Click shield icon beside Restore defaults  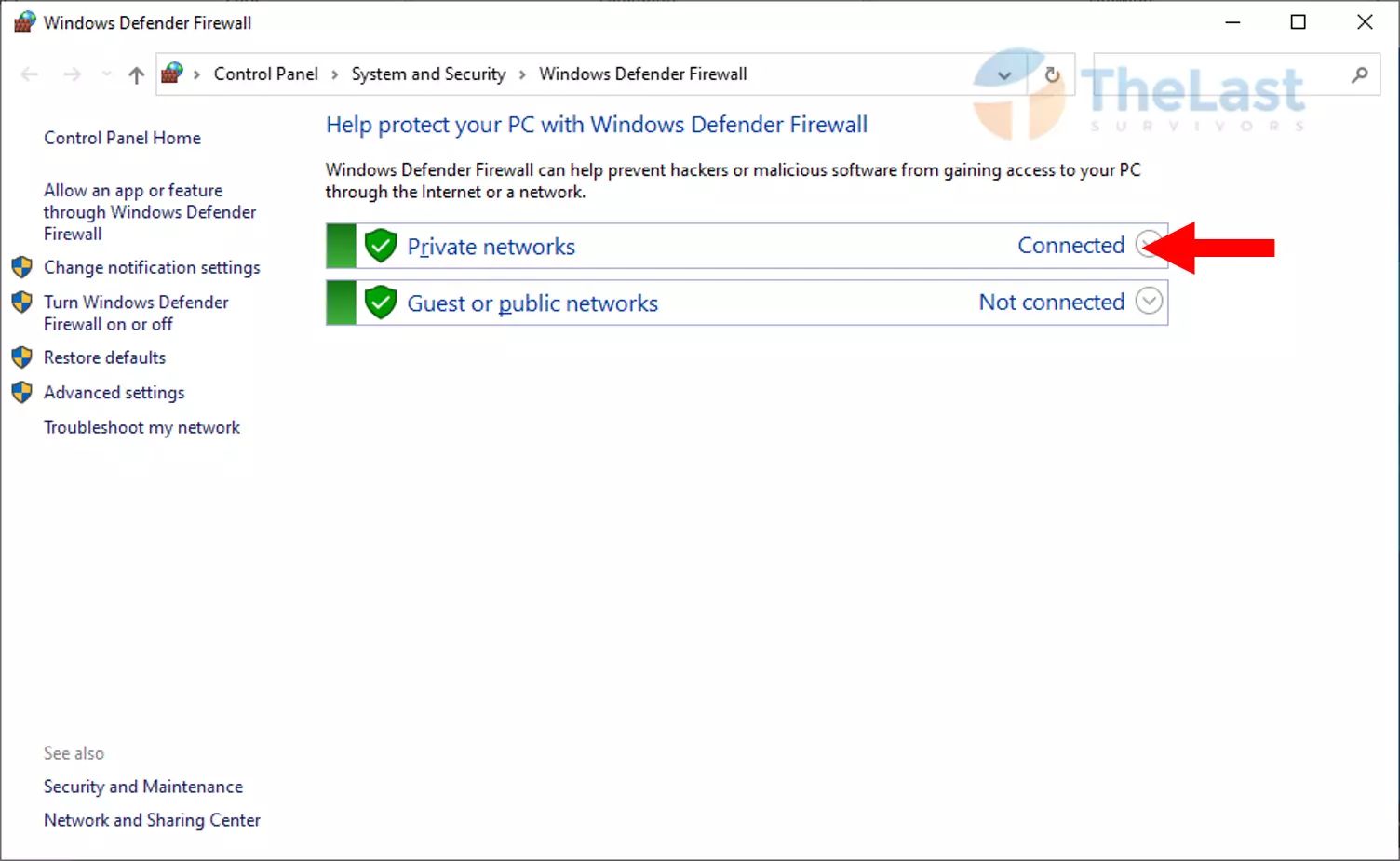22,357
